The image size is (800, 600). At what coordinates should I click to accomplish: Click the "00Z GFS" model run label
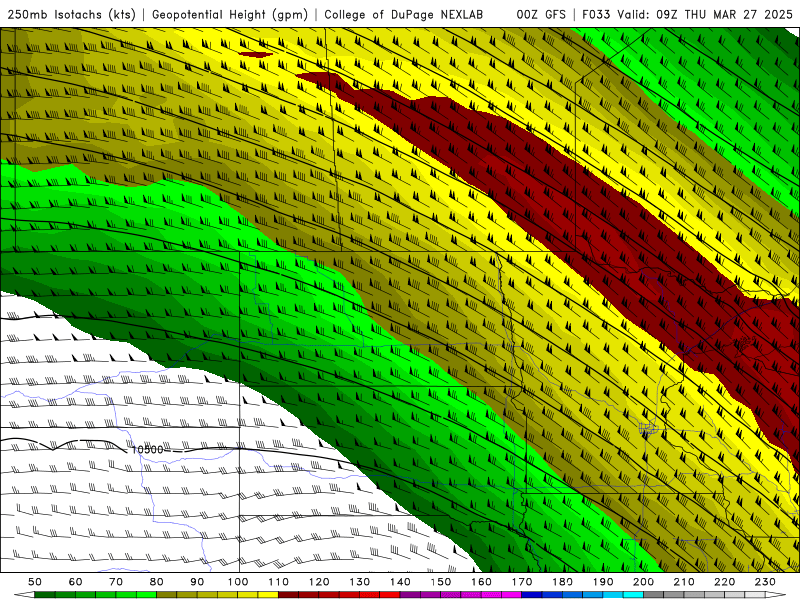(x=541, y=14)
